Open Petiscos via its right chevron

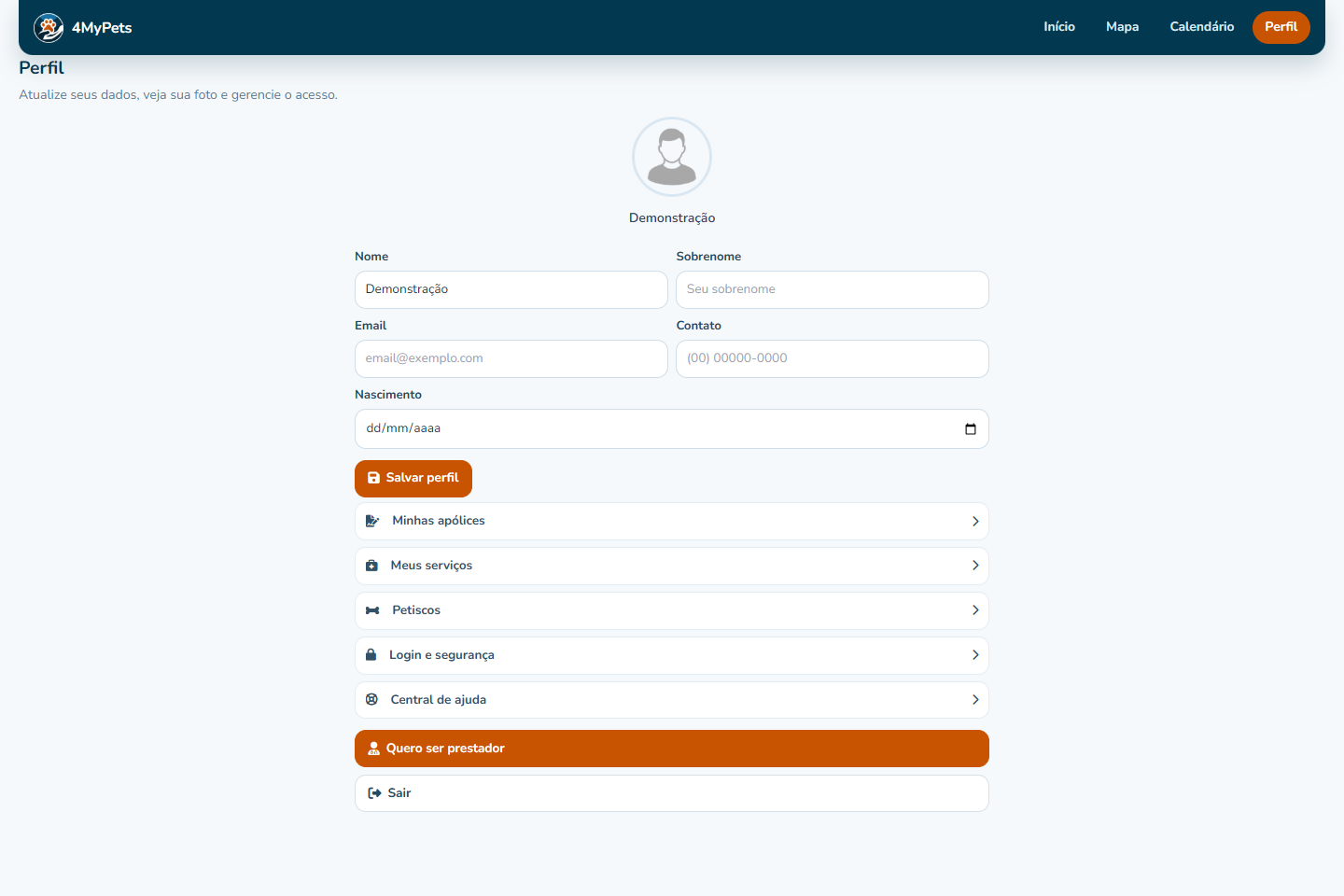[x=975, y=610]
